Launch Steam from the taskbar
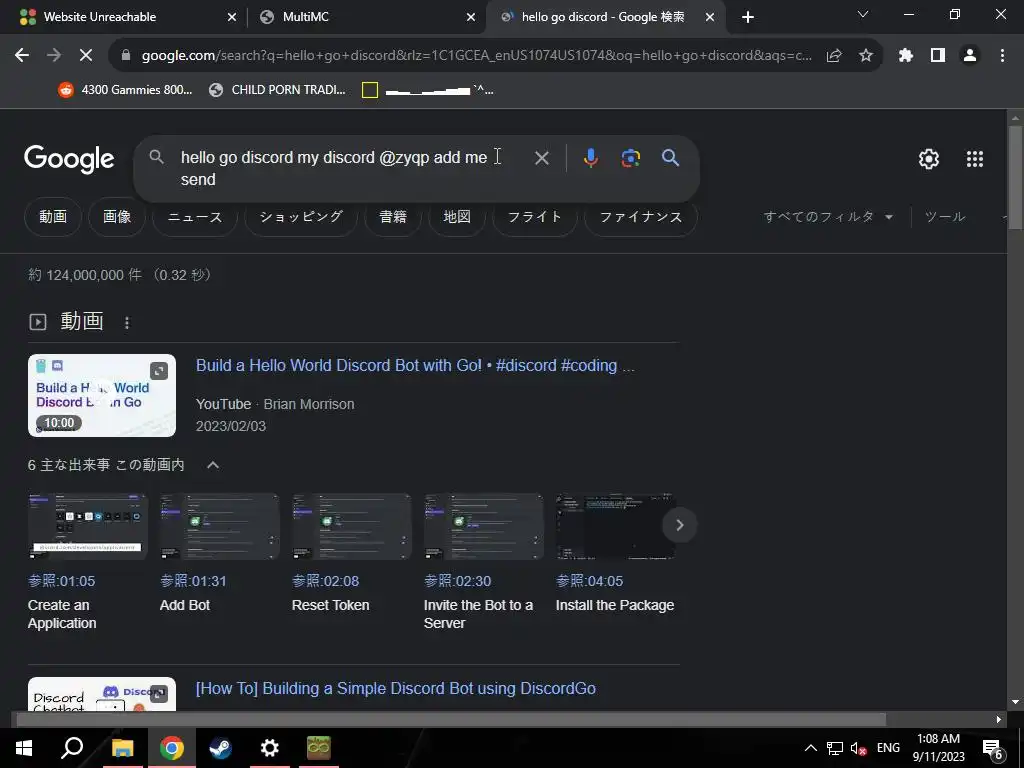Screen dimensions: 1024x768 pos(220,748)
